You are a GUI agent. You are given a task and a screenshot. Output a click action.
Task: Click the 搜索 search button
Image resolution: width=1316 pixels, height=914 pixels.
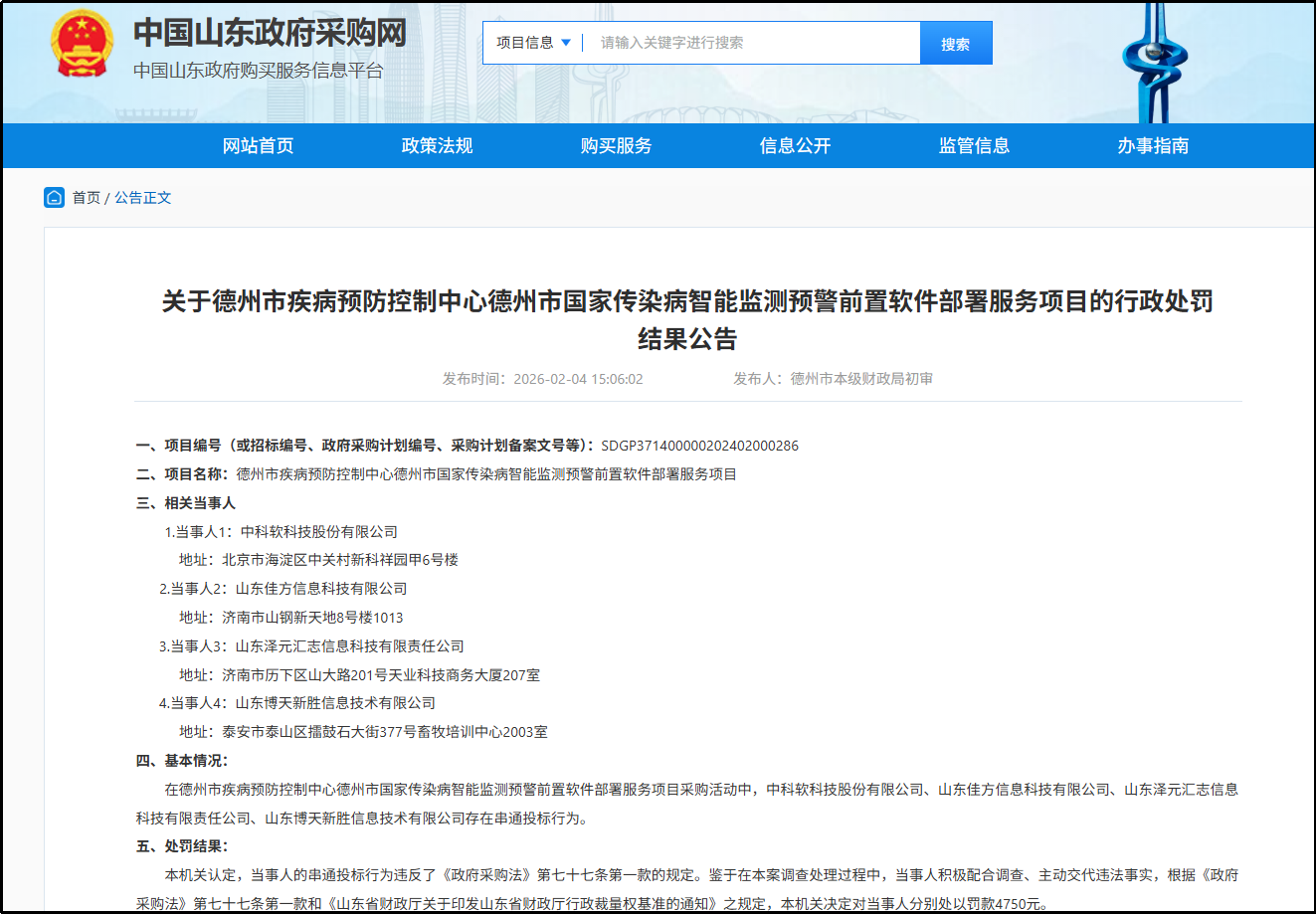(x=956, y=42)
